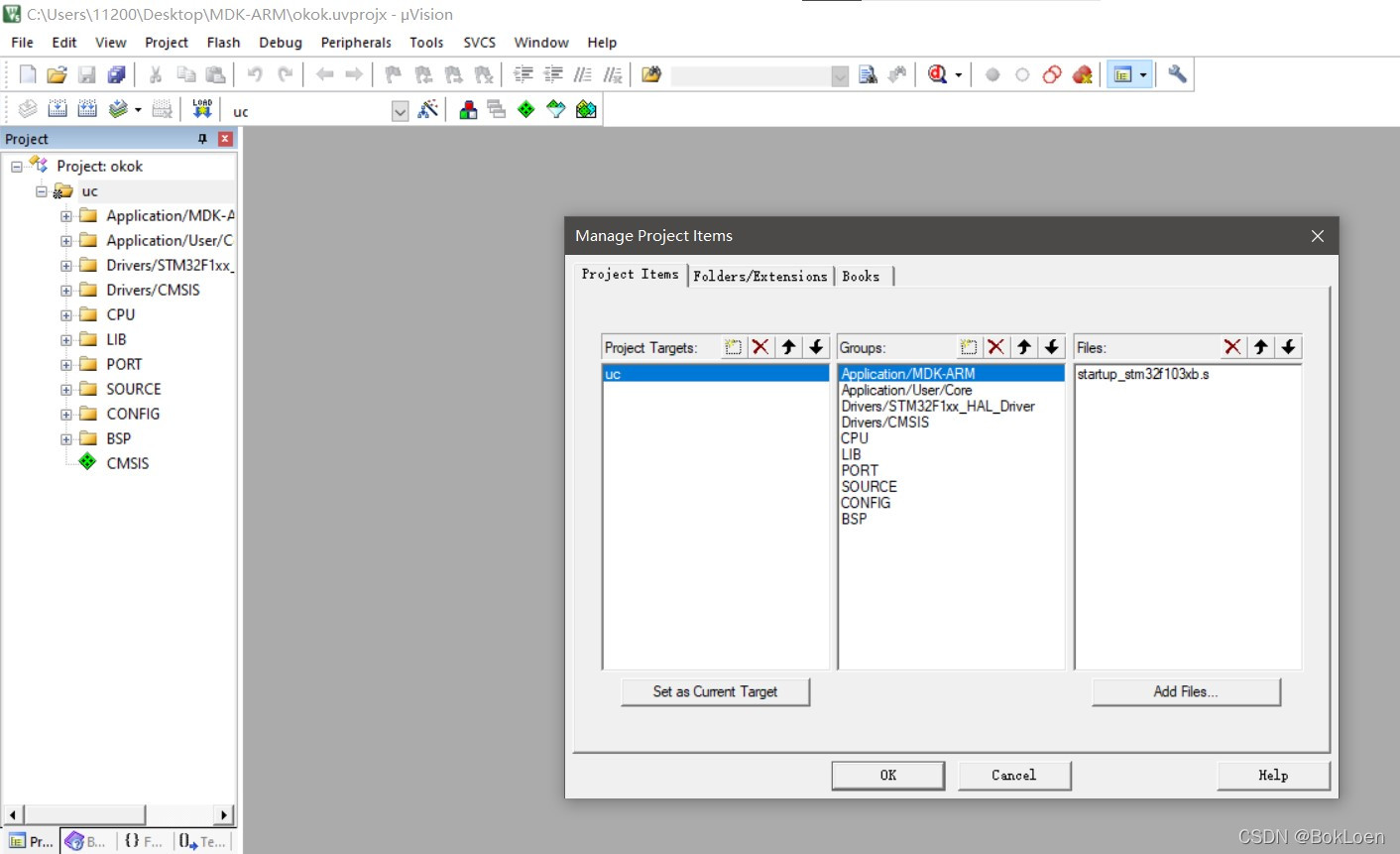Move the selected Group down

click(x=1052, y=347)
